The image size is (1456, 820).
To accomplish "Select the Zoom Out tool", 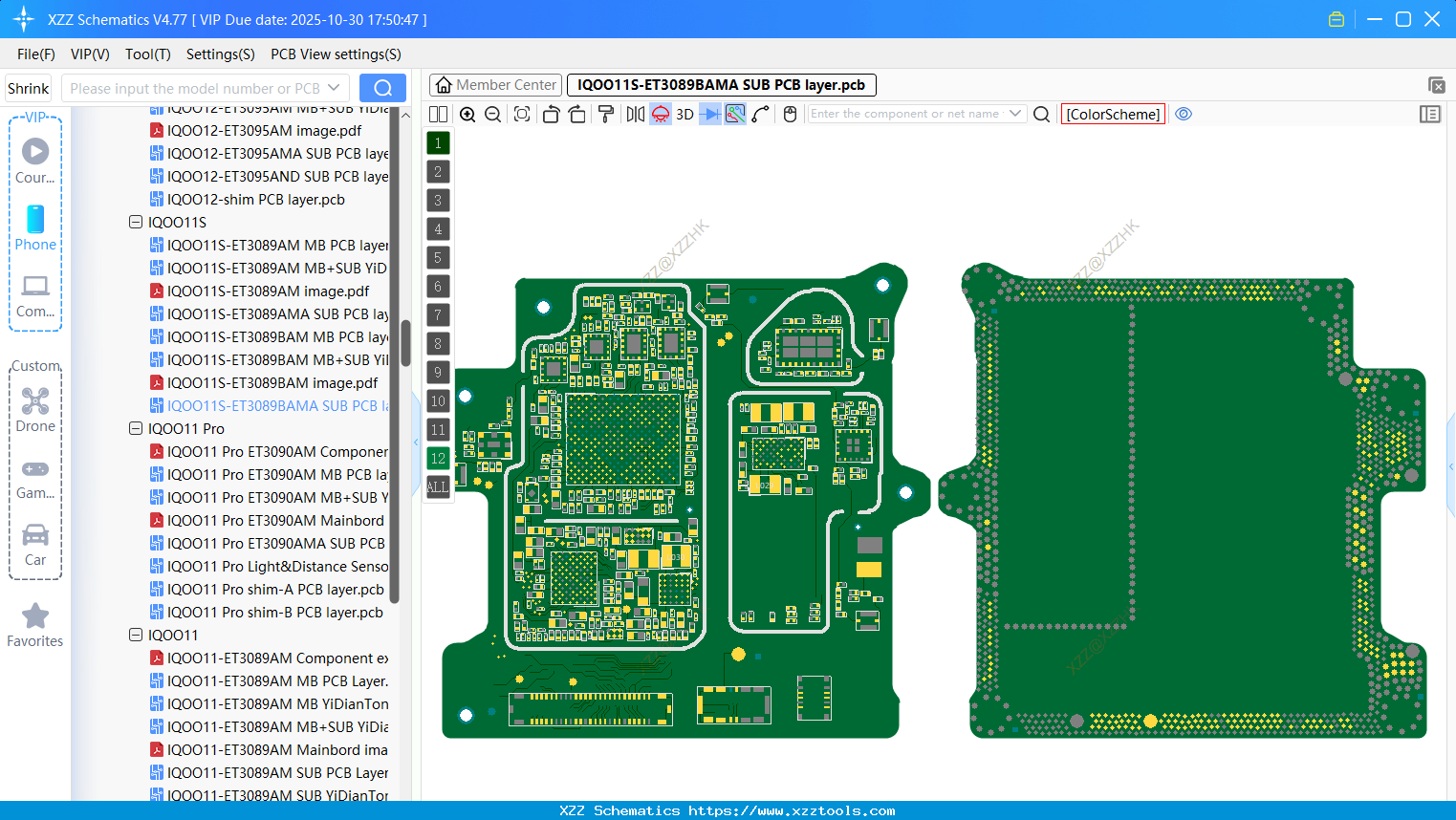I will tap(492, 114).
